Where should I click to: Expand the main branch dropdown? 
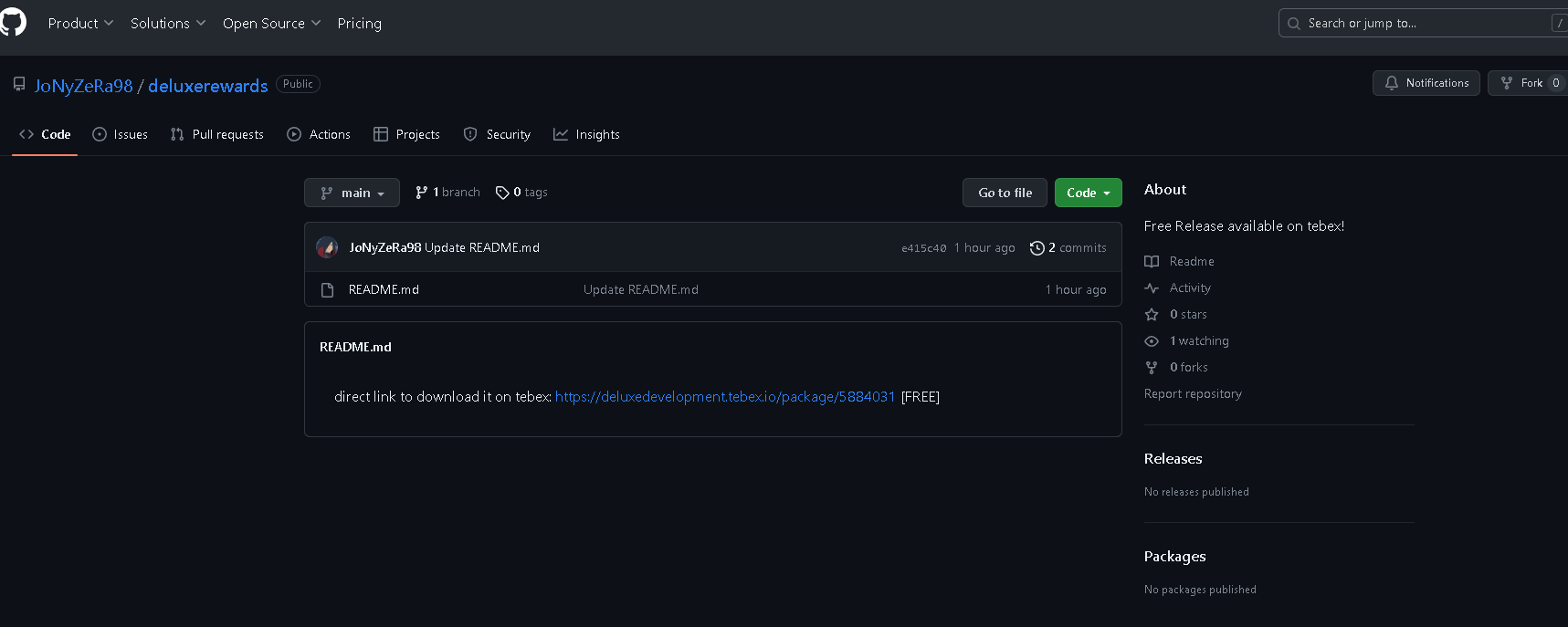352,193
